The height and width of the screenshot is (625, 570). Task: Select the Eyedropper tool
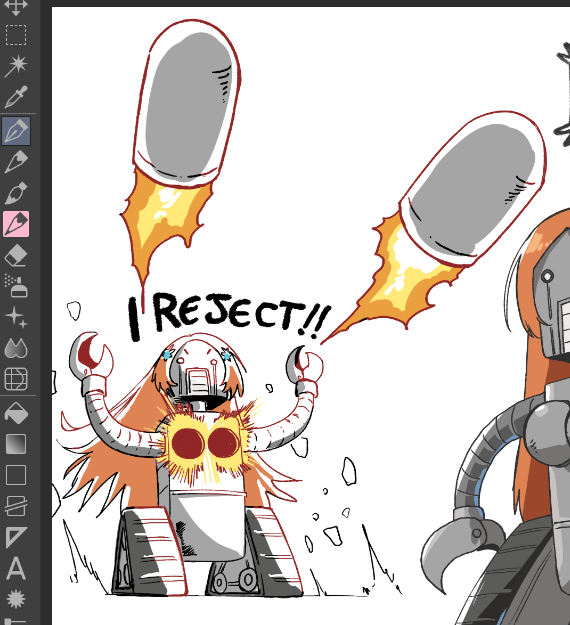[x=16, y=97]
